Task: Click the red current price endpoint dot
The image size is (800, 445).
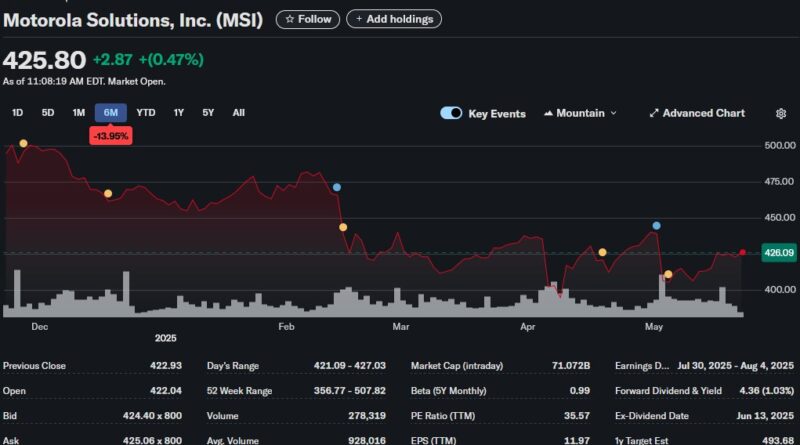Action: tap(742, 252)
